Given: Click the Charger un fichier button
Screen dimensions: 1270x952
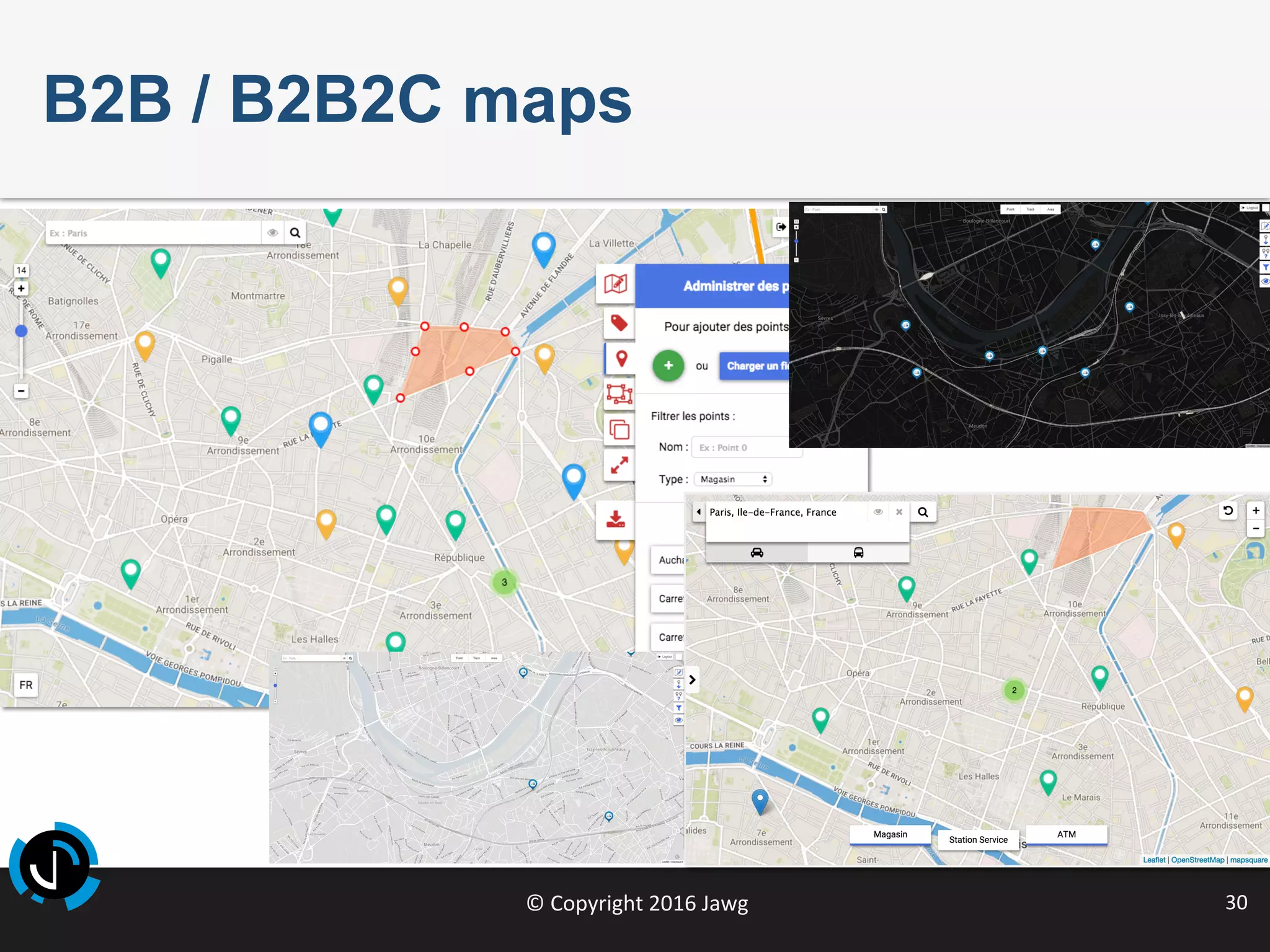Looking at the screenshot, I should click(x=754, y=366).
